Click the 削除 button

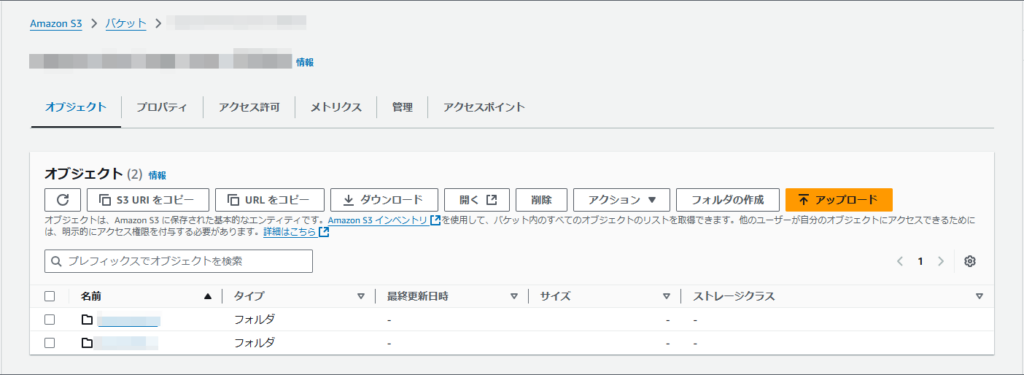point(541,199)
